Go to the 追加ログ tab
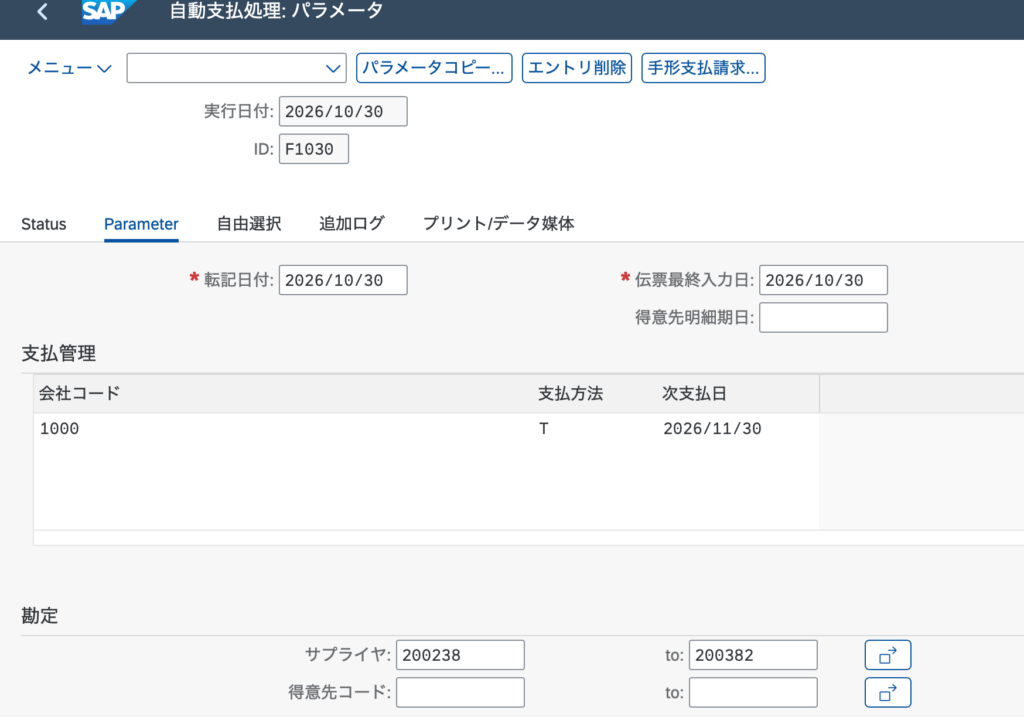Screen dimensions: 1024x717 point(351,224)
